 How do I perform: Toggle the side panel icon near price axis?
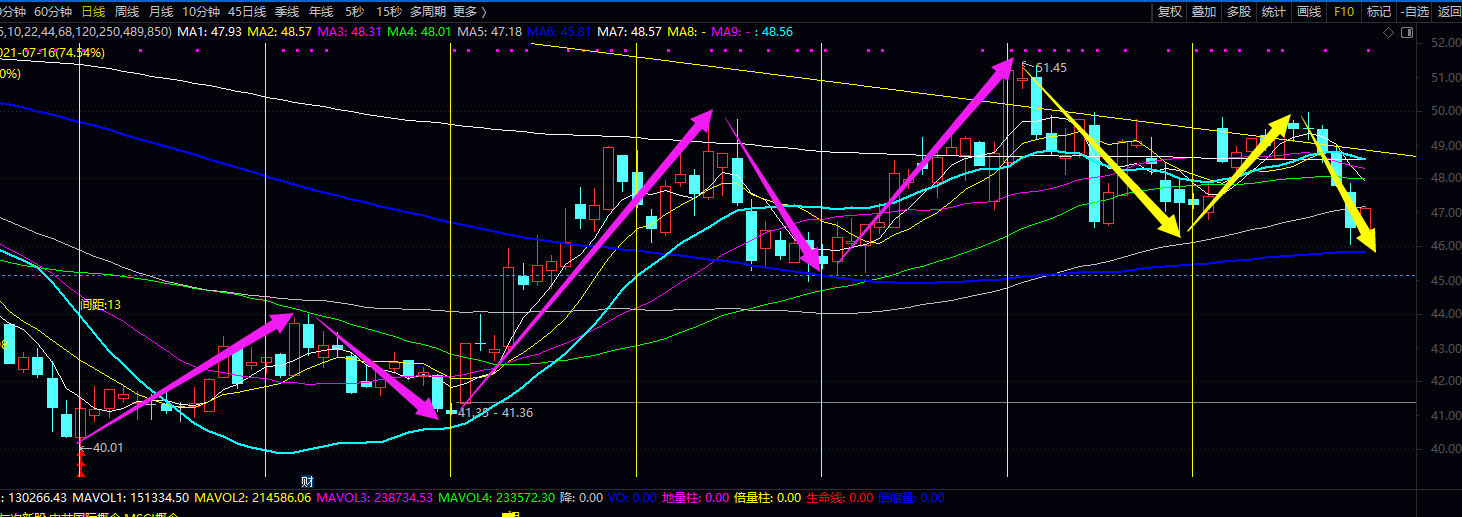[1407, 33]
